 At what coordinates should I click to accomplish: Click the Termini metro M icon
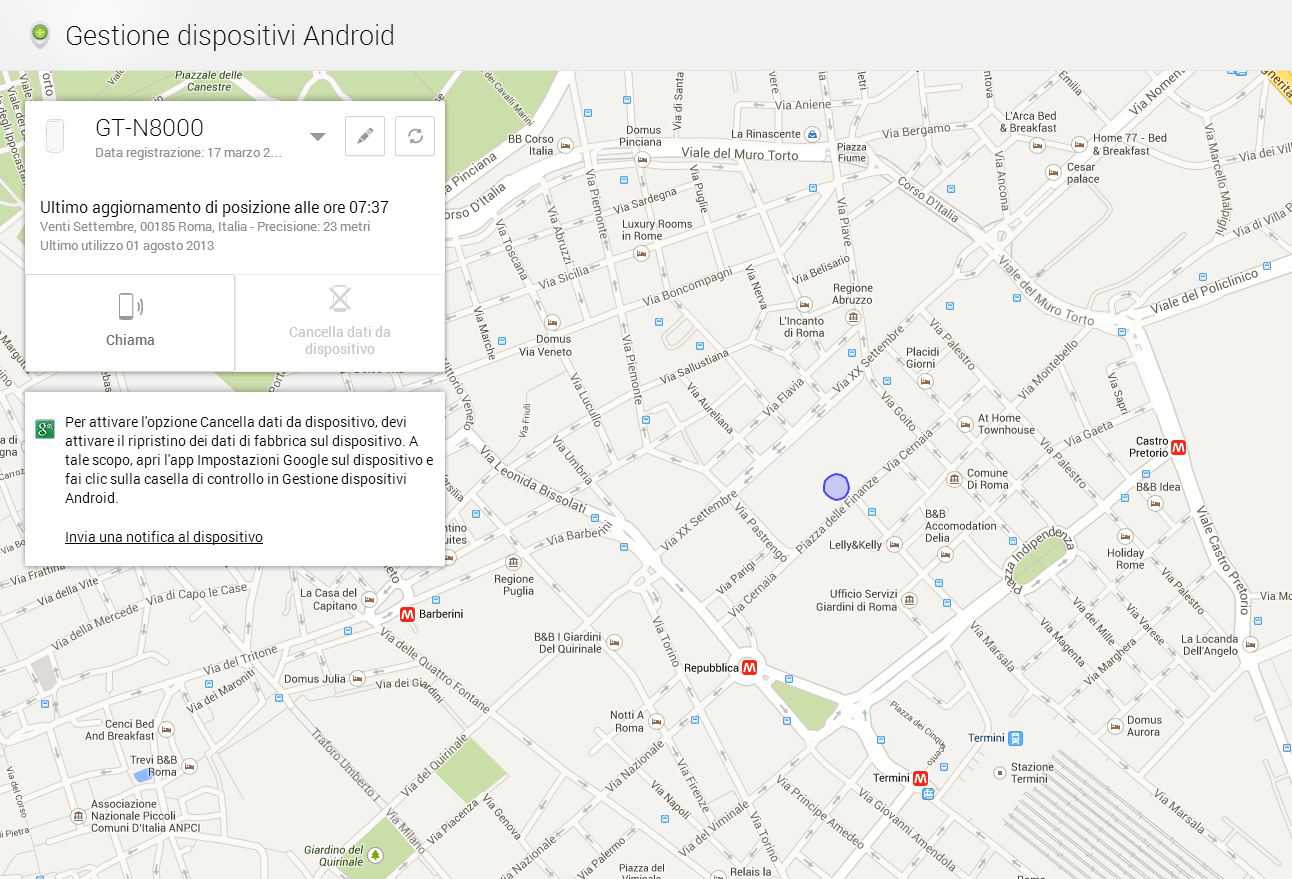[920, 778]
